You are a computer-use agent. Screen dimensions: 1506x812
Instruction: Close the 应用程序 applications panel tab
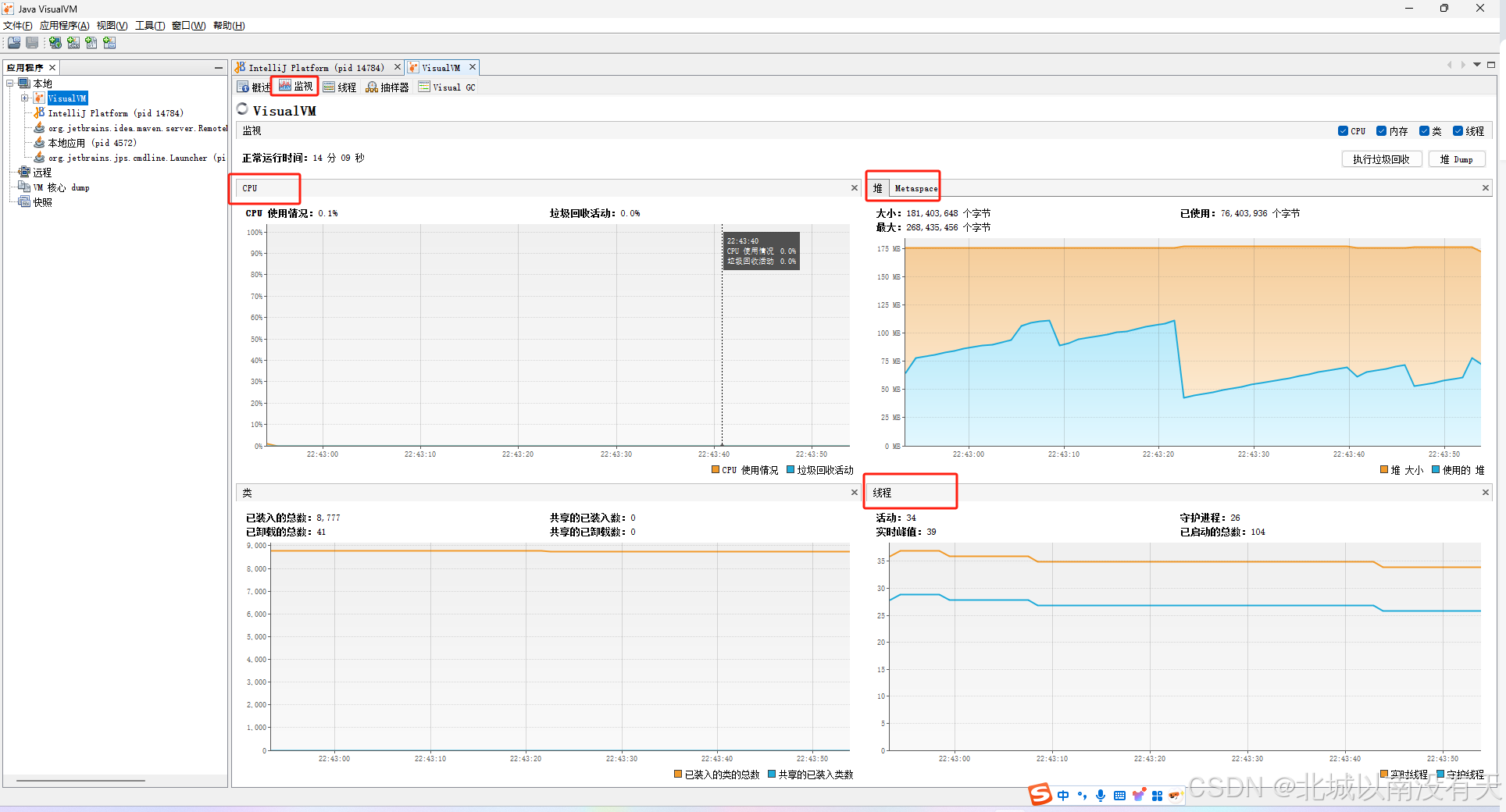52,68
